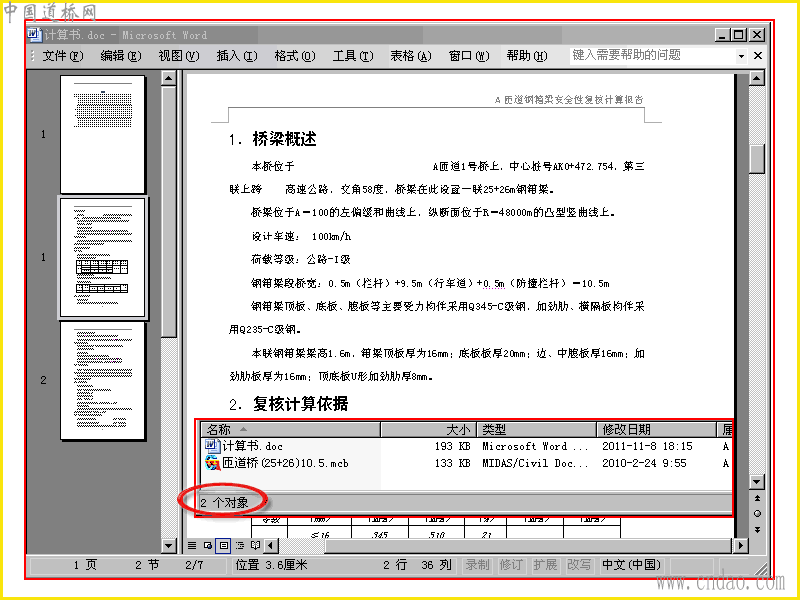Switch to Normal view using the bottom-left view icon
This screenshot has height=600, width=800.
pyautogui.click(x=192, y=545)
